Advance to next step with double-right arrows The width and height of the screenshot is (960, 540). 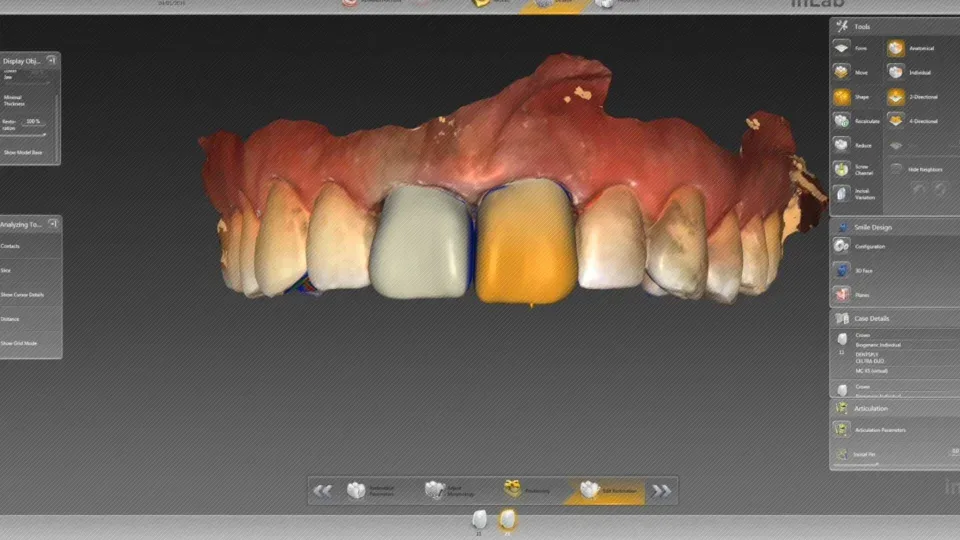point(661,491)
